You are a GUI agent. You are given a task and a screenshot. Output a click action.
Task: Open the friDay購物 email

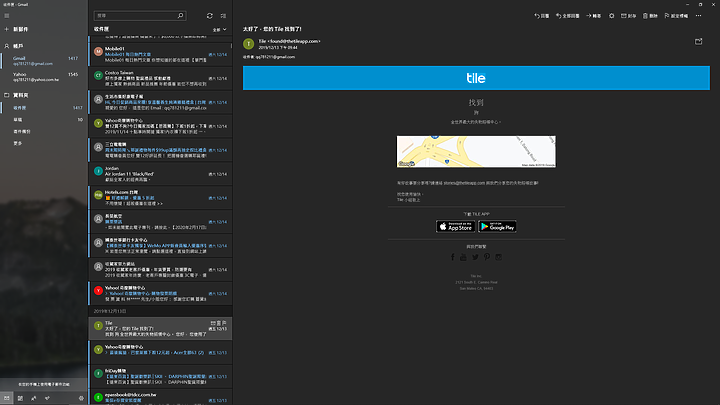161,376
